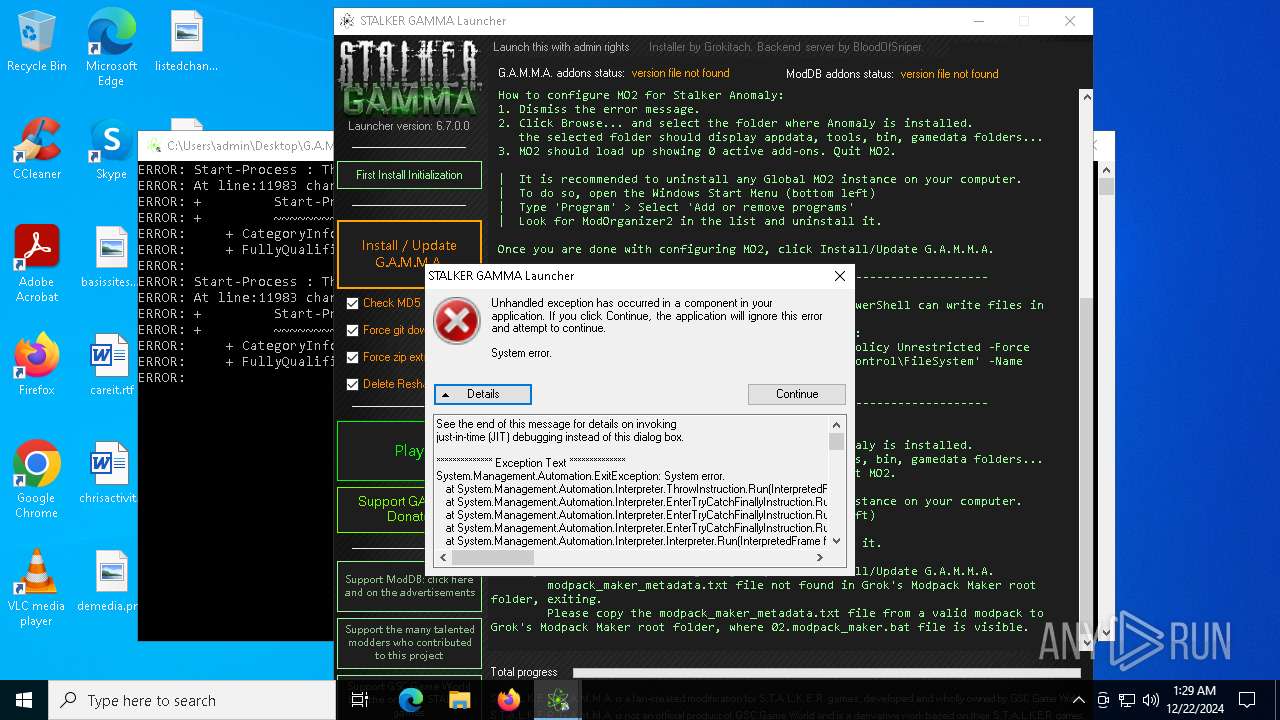Viewport: 1280px width, 720px height.
Task: Click launcher log scrollbar up arrow
Action: (x=1085, y=97)
